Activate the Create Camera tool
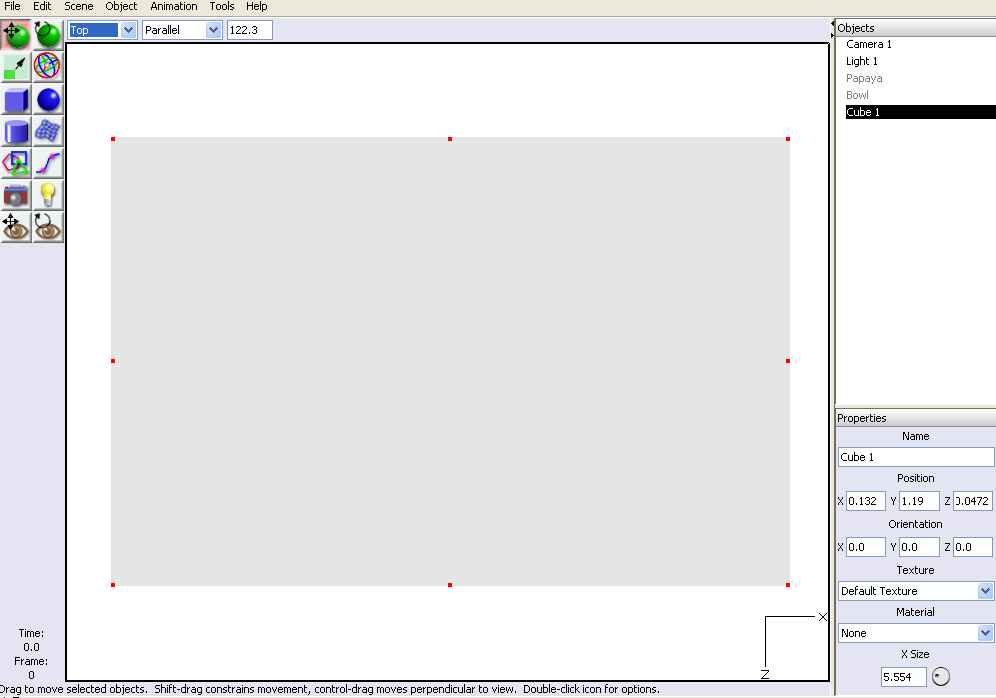The width and height of the screenshot is (996, 698). (x=16, y=195)
